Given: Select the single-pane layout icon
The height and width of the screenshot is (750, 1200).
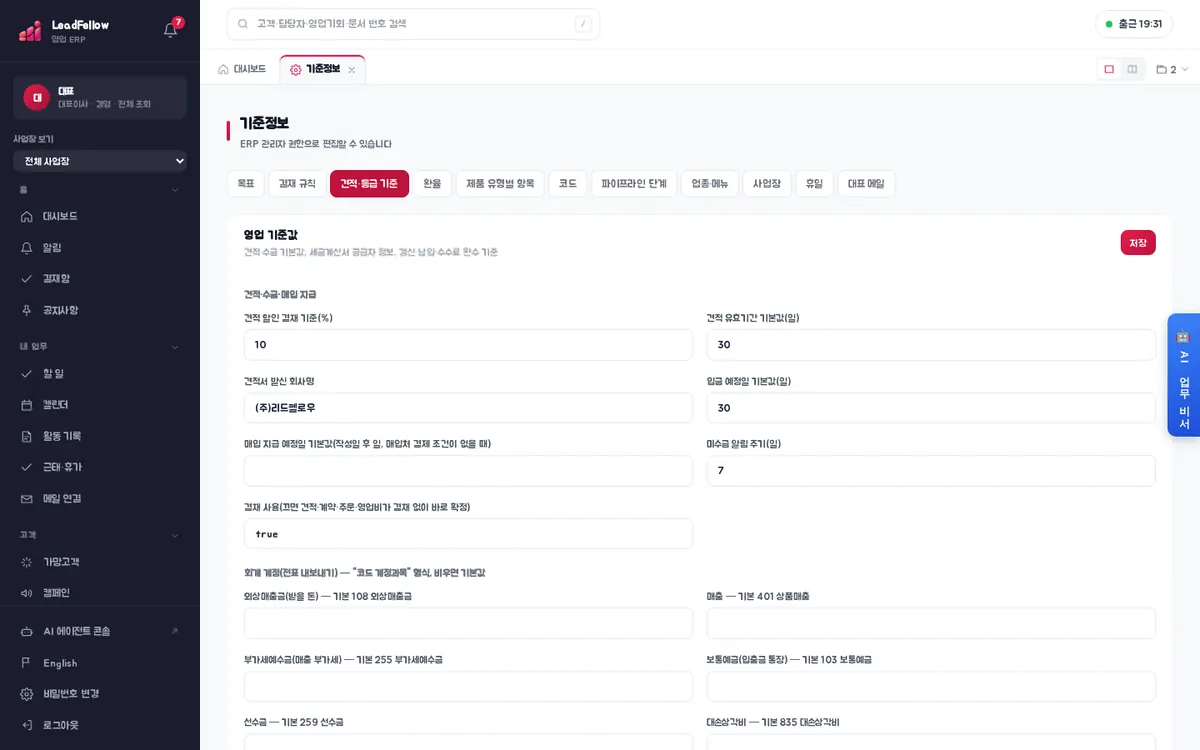Looking at the screenshot, I should coord(1109,69).
